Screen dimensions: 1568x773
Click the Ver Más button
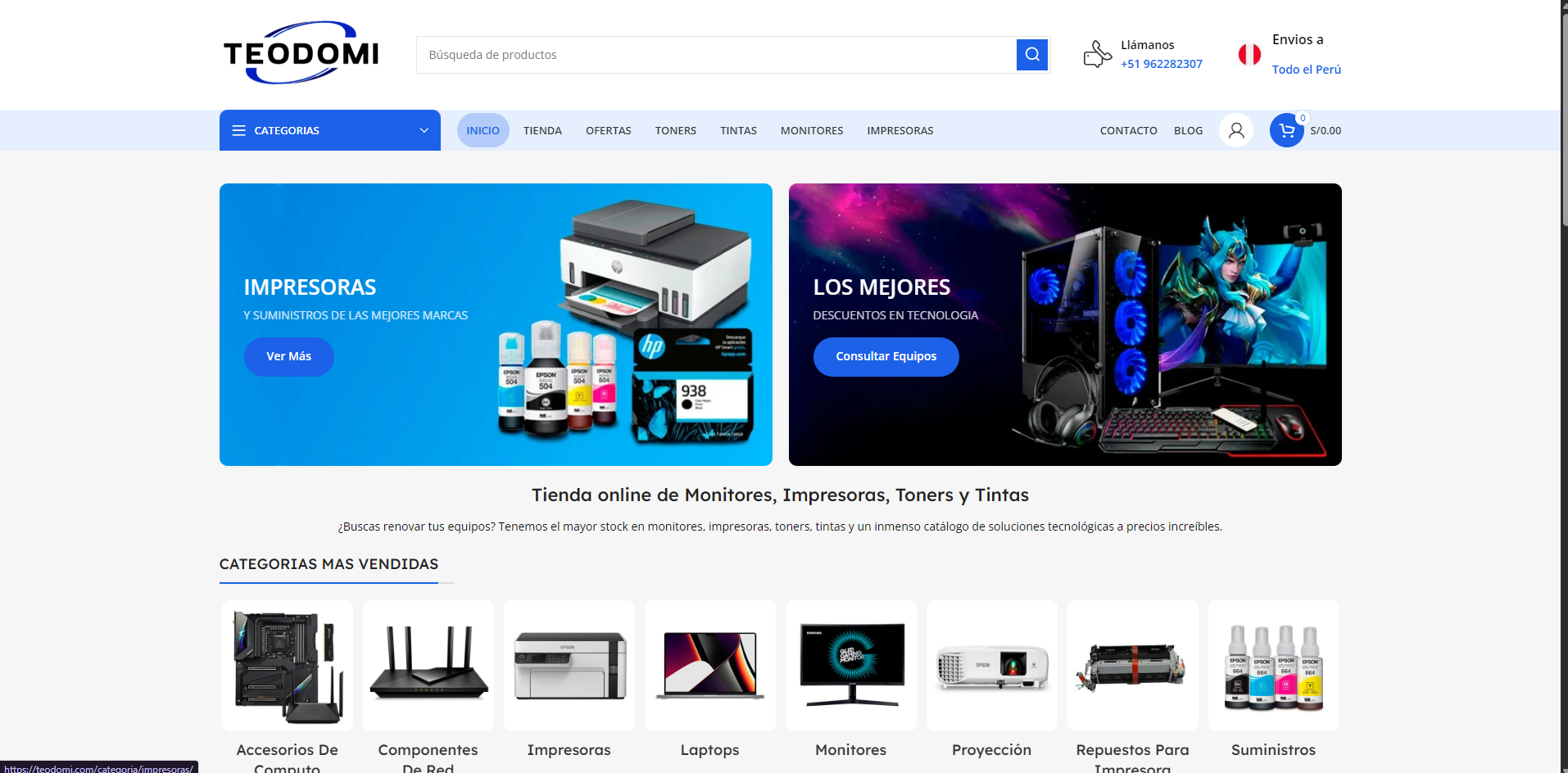click(x=289, y=356)
